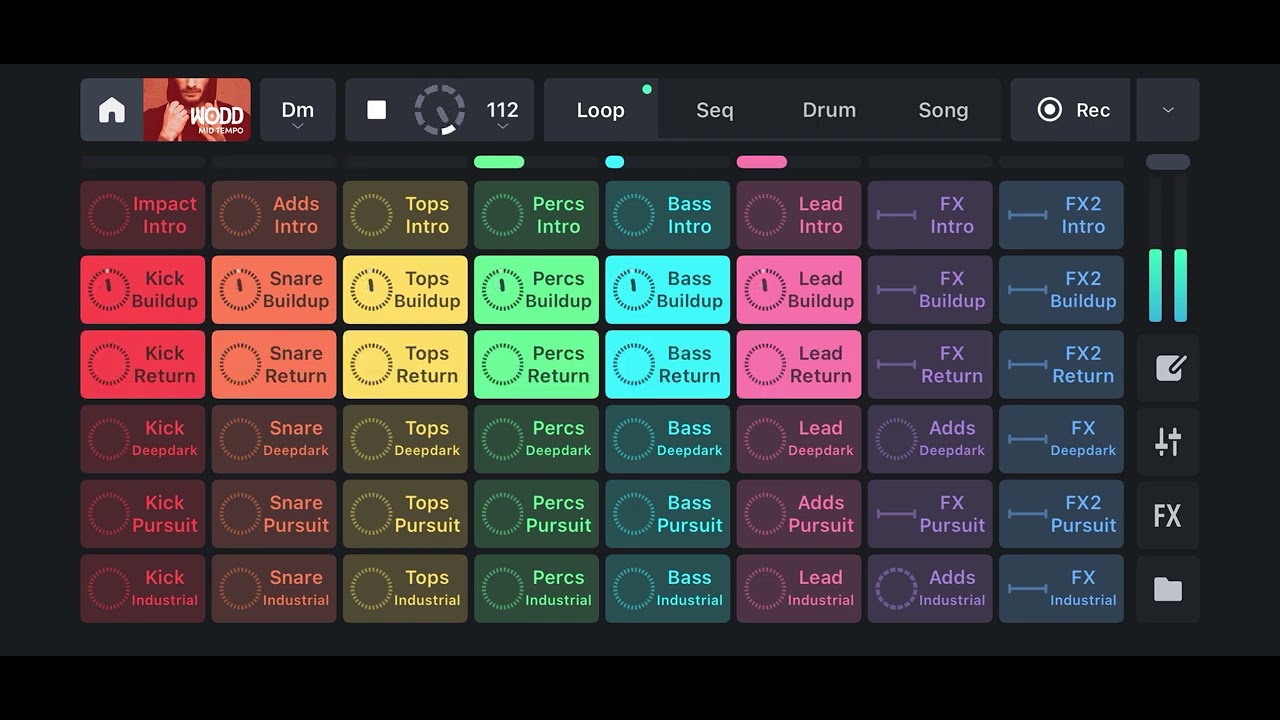Stop the Tops Return pad
Viewport: 1280px width, 720px height.
(x=405, y=365)
